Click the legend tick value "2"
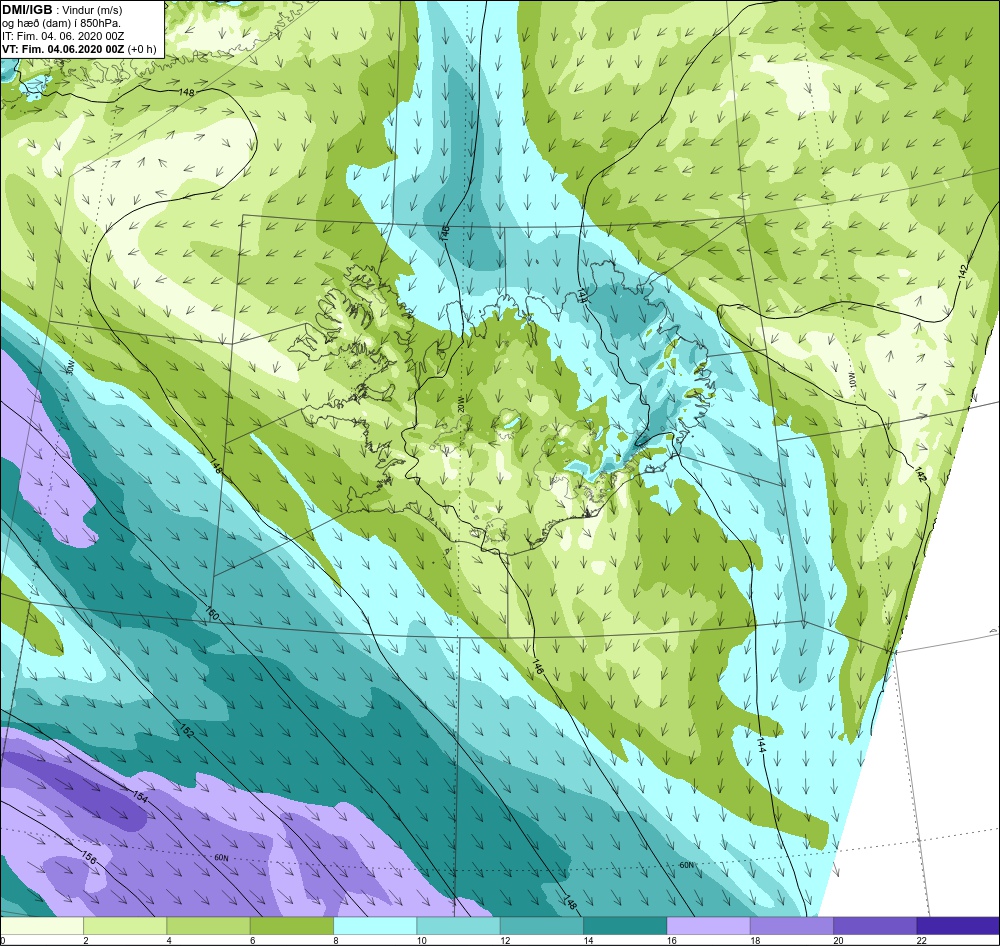Image resolution: width=1000 pixels, height=946 pixels. click(85, 940)
